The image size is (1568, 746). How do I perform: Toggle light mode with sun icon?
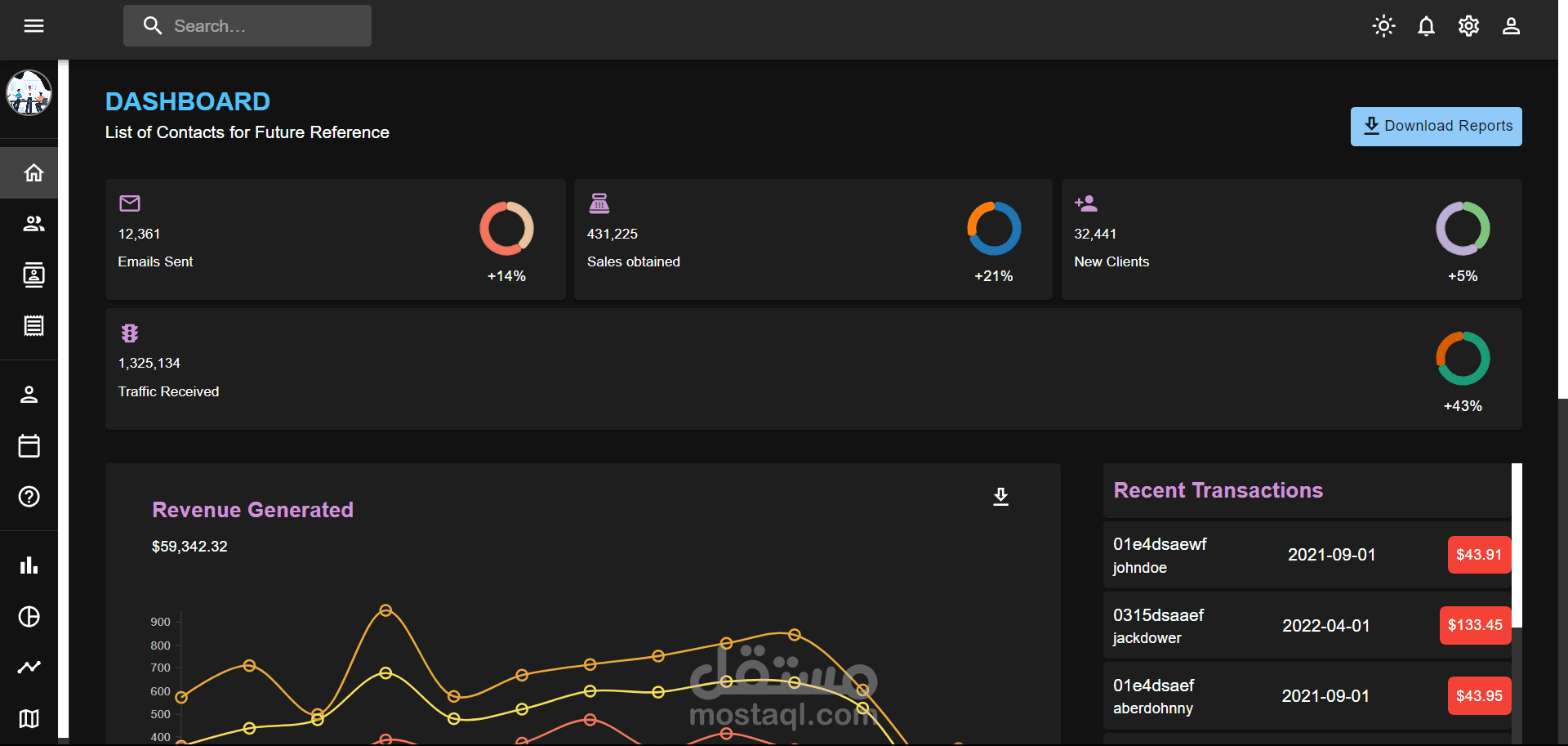pyautogui.click(x=1383, y=26)
